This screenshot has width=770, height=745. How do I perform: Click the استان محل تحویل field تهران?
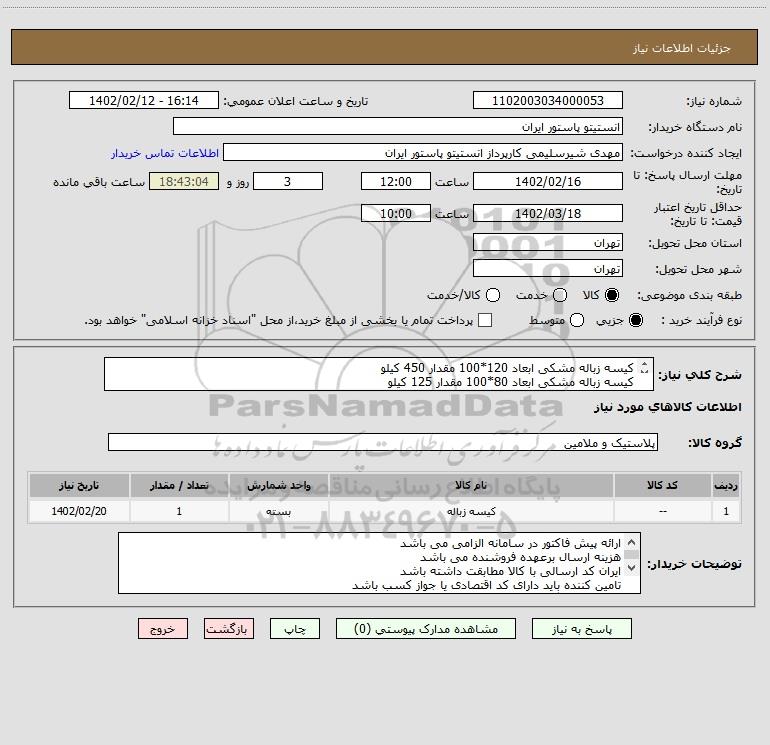(548, 242)
